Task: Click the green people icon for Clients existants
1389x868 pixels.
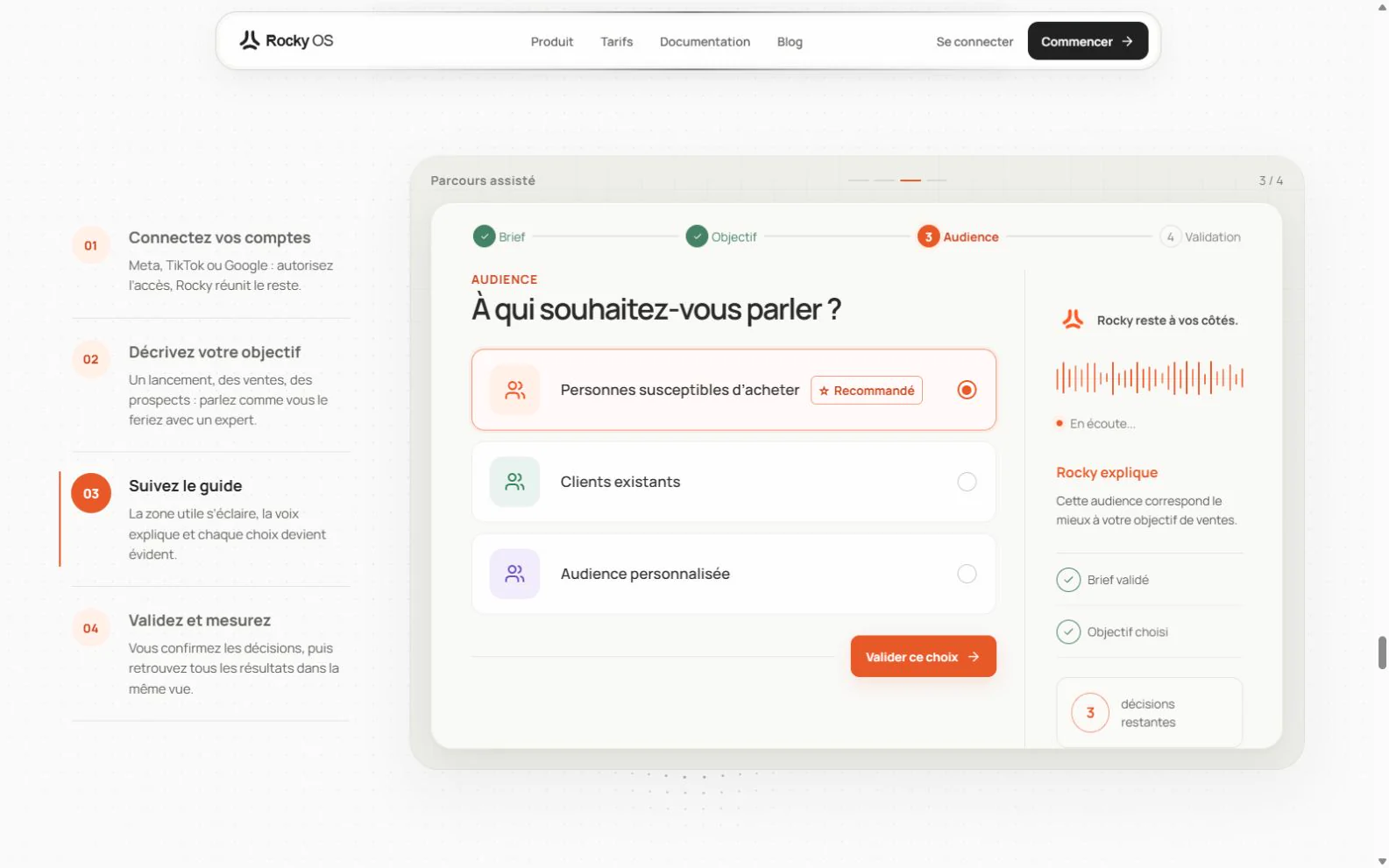Action: point(514,482)
